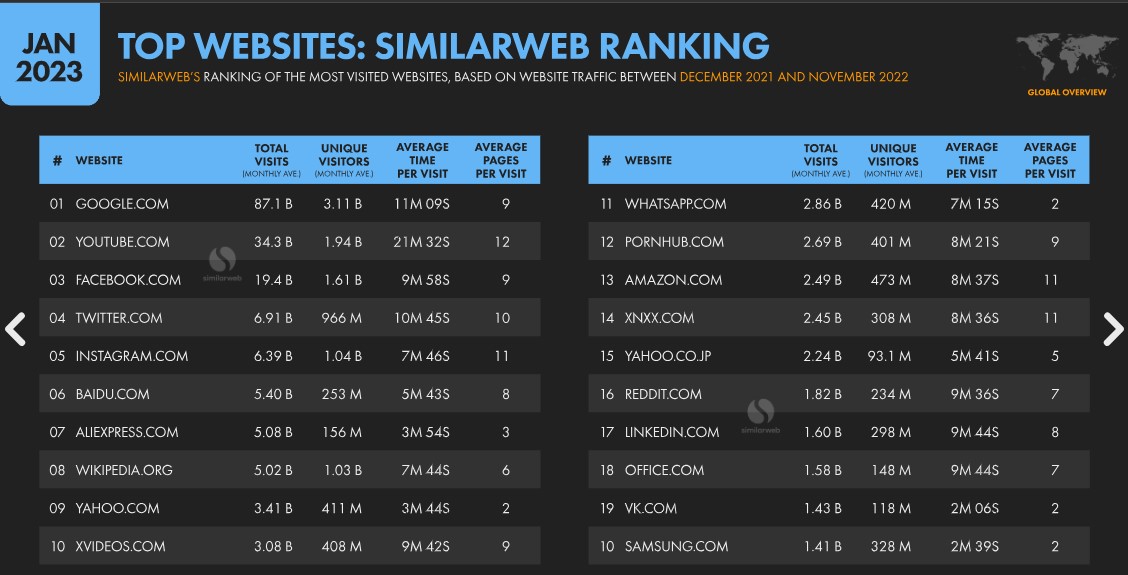Select the right table WEBSITE column header

point(648,160)
